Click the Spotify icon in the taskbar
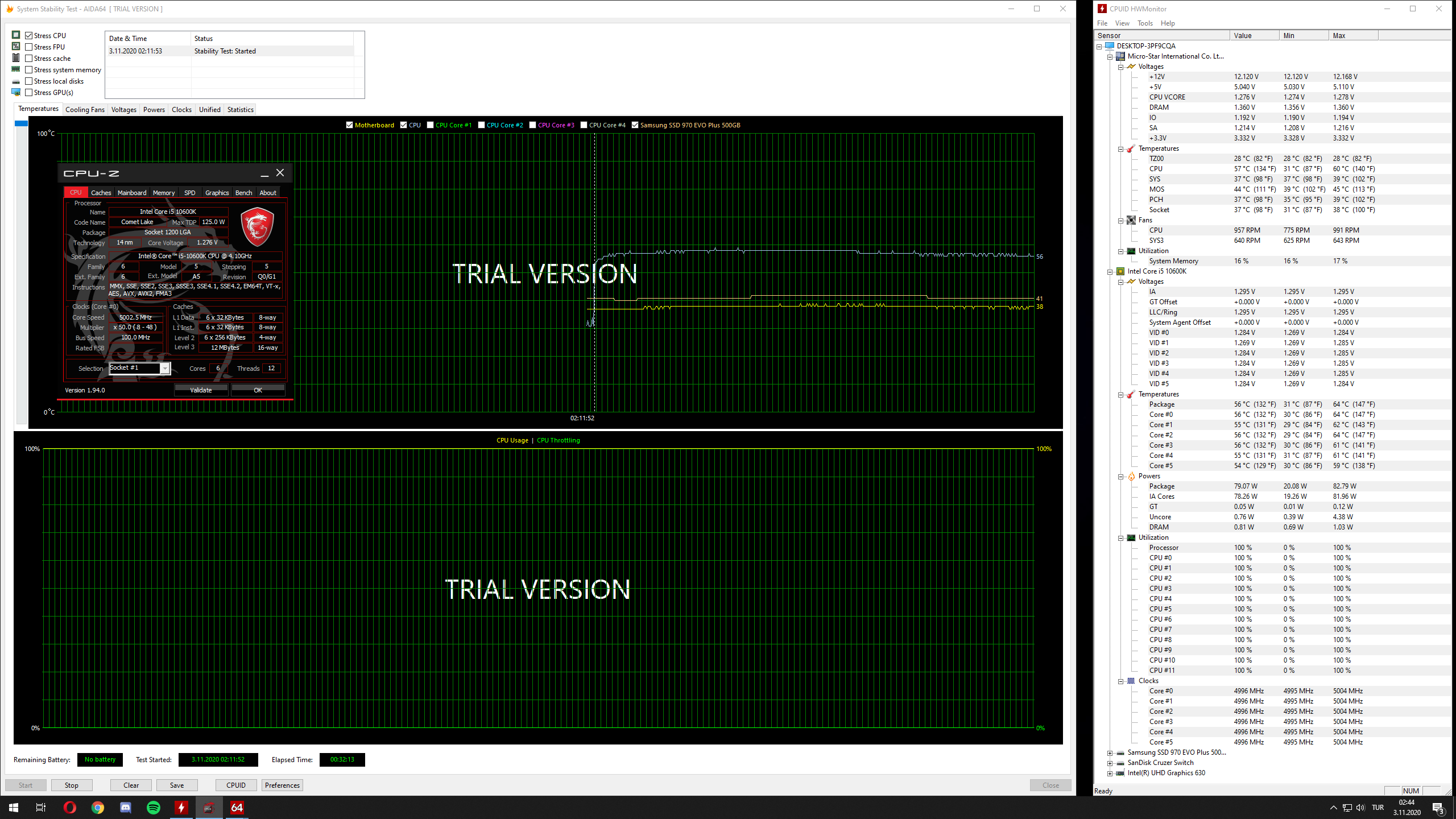 154,808
